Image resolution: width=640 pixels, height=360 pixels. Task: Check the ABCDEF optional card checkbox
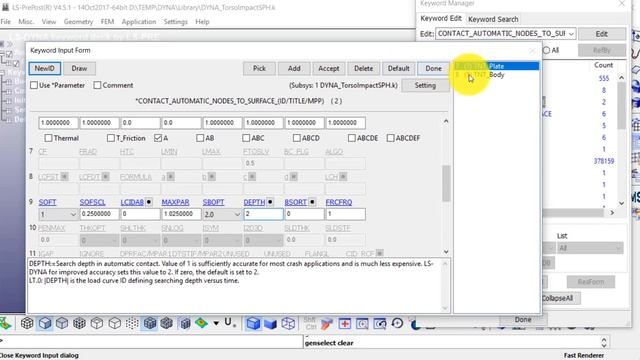(391, 138)
